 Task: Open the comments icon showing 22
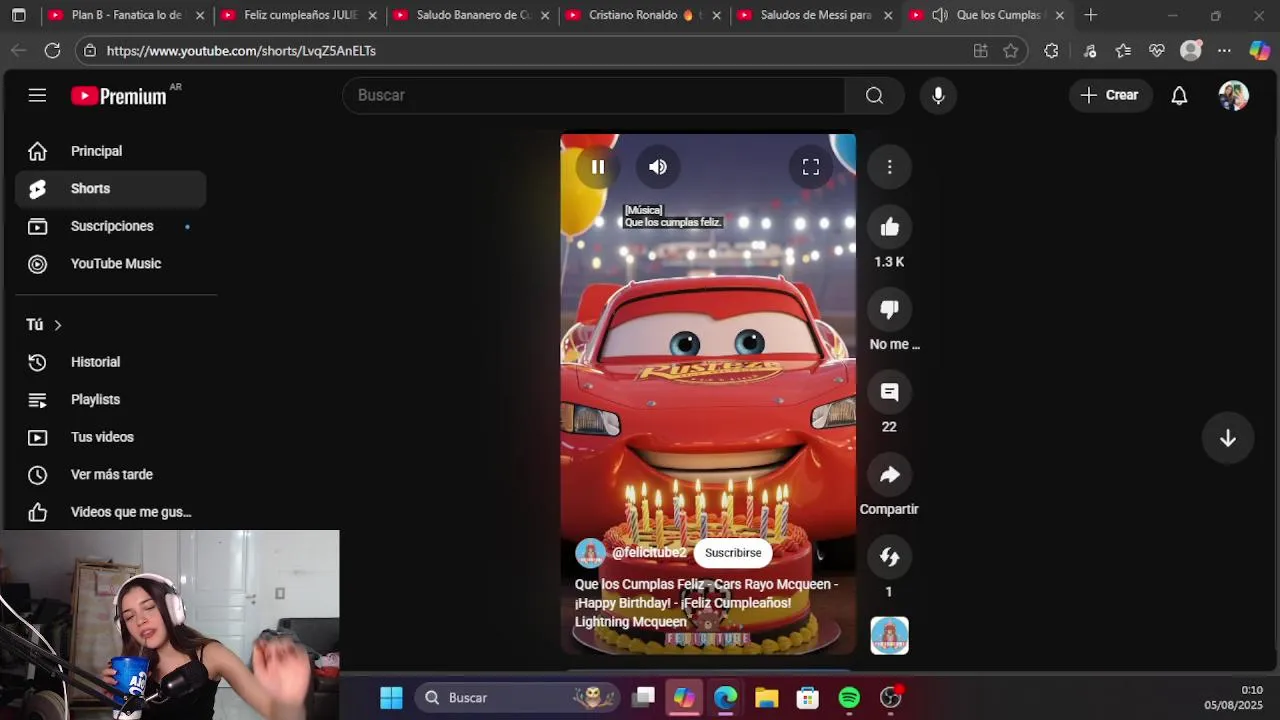pyautogui.click(x=889, y=392)
